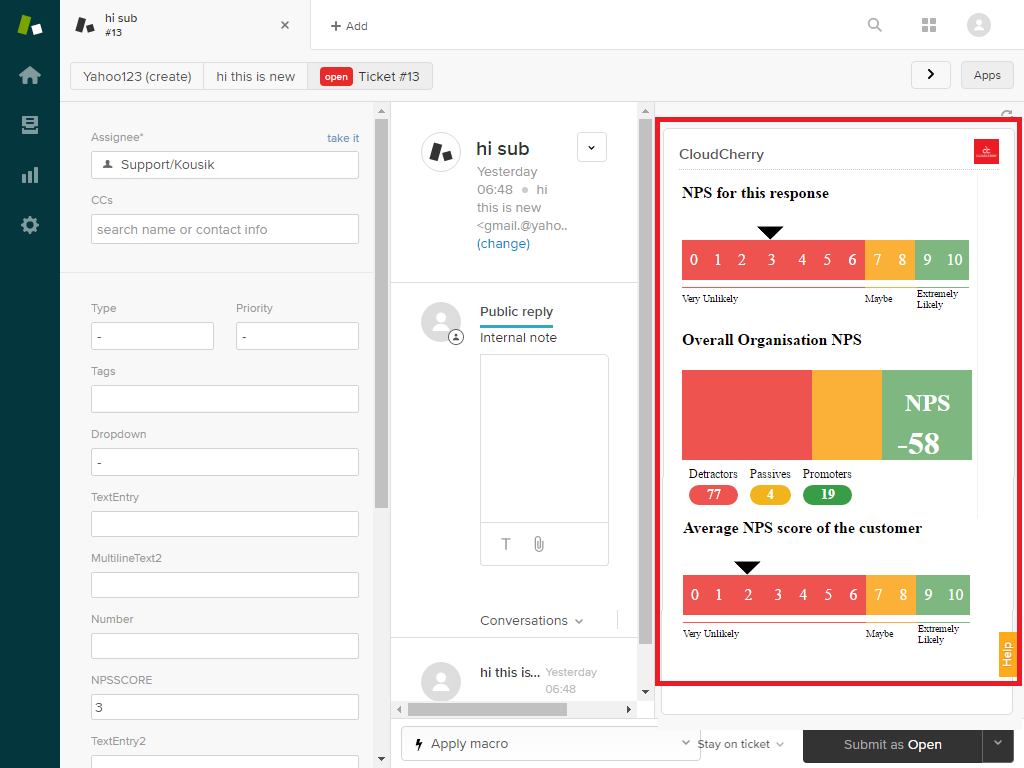1024x768 pixels.
Task: Open the Zendesk products grid icon
Action: [929, 25]
